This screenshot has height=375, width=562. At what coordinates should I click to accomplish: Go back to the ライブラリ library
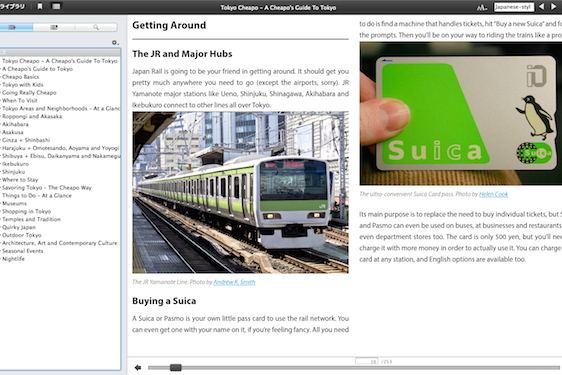pos(13,6)
